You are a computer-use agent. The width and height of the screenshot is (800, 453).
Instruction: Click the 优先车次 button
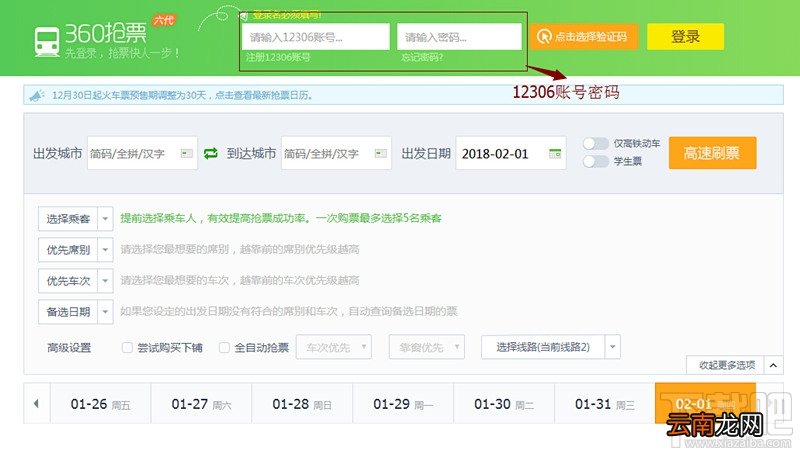(x=68, y=281)
